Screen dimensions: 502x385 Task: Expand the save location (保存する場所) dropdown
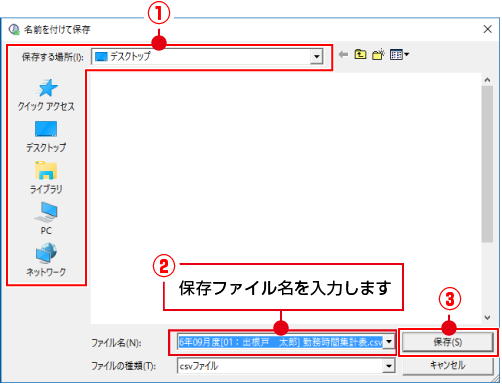pyautogui.click(x=316, y=57)
